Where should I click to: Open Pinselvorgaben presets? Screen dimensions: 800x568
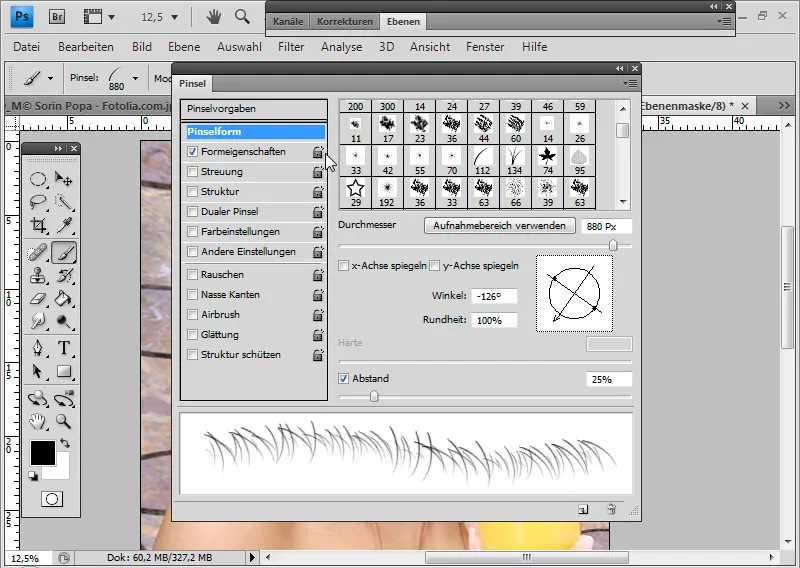pyautogui.click(x=254, y=109)
